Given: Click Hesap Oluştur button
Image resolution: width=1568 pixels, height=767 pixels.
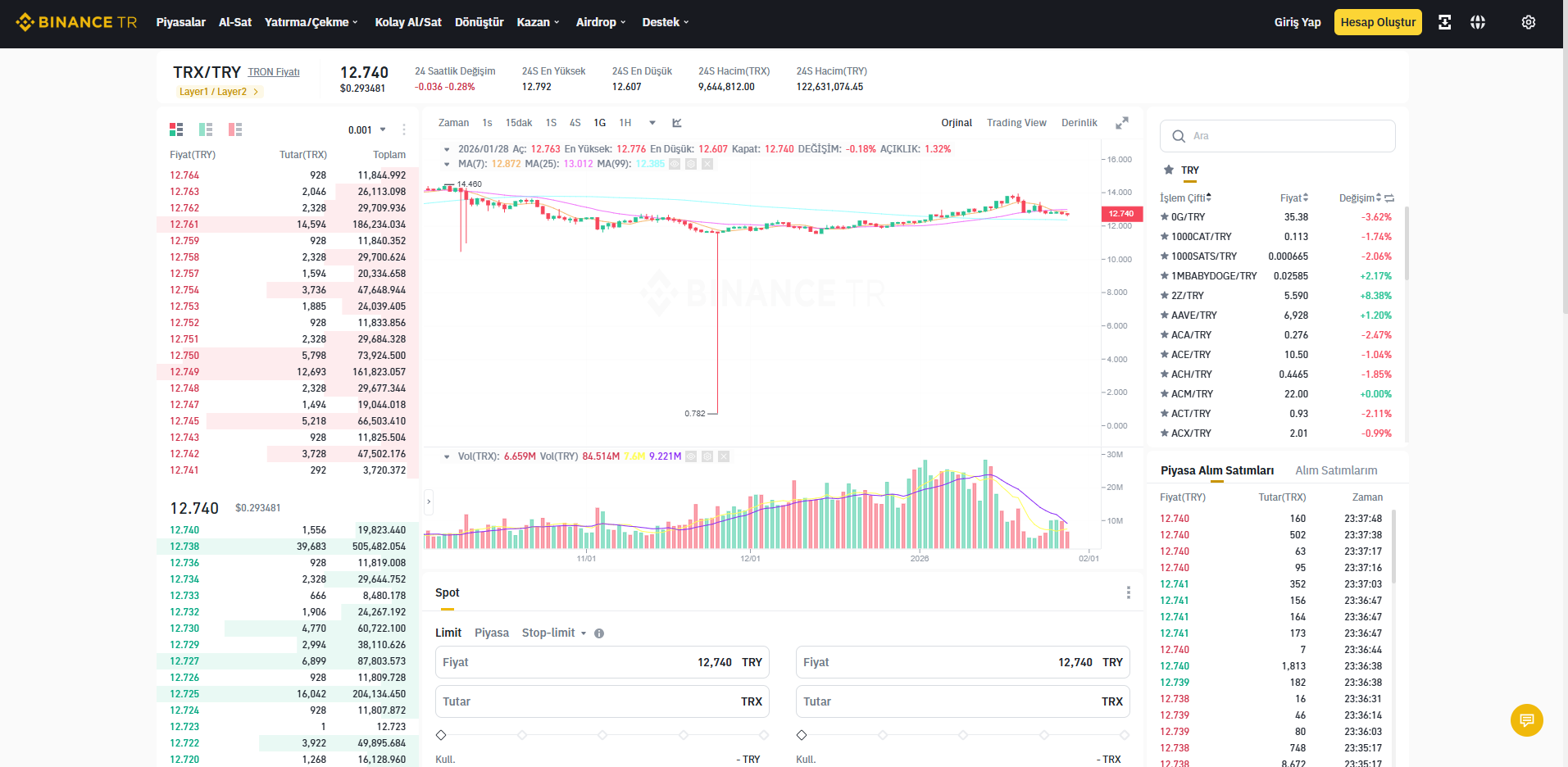Looking at the screenshot, I should [1378, 22].
